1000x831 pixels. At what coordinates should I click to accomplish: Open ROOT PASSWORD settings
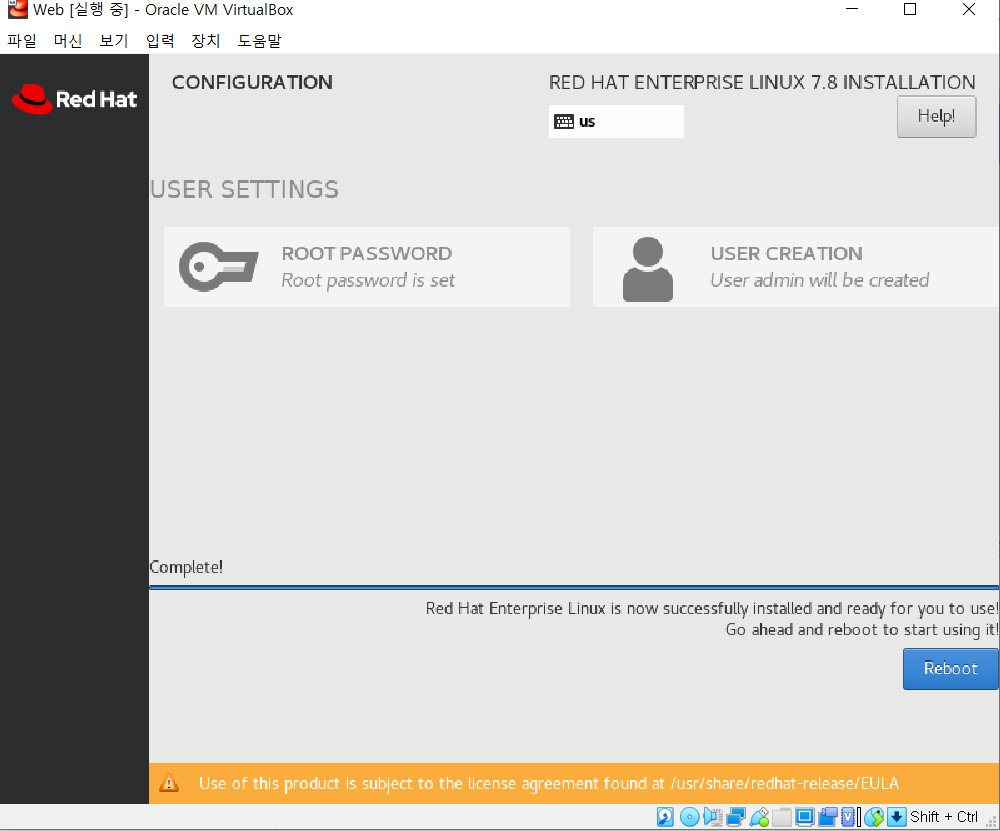click(367, 267)
